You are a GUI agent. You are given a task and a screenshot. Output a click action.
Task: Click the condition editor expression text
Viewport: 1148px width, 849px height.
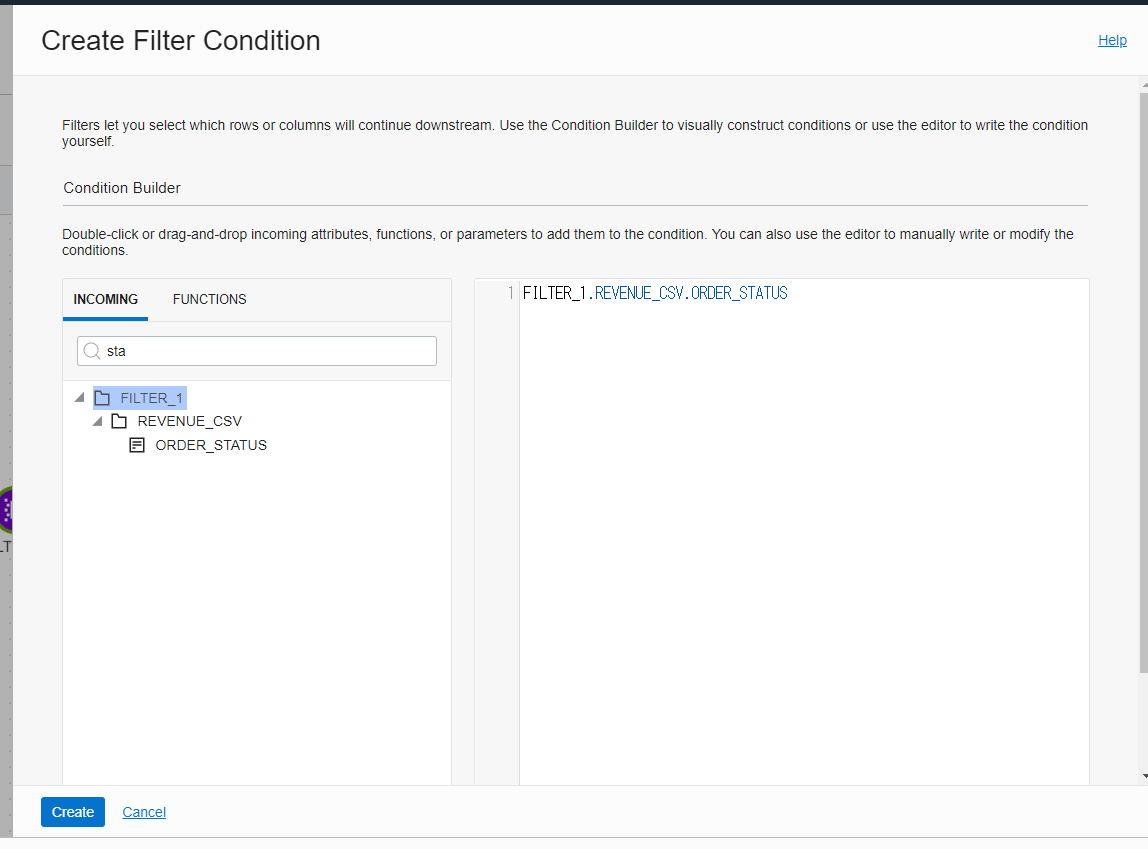click(655, 293)
